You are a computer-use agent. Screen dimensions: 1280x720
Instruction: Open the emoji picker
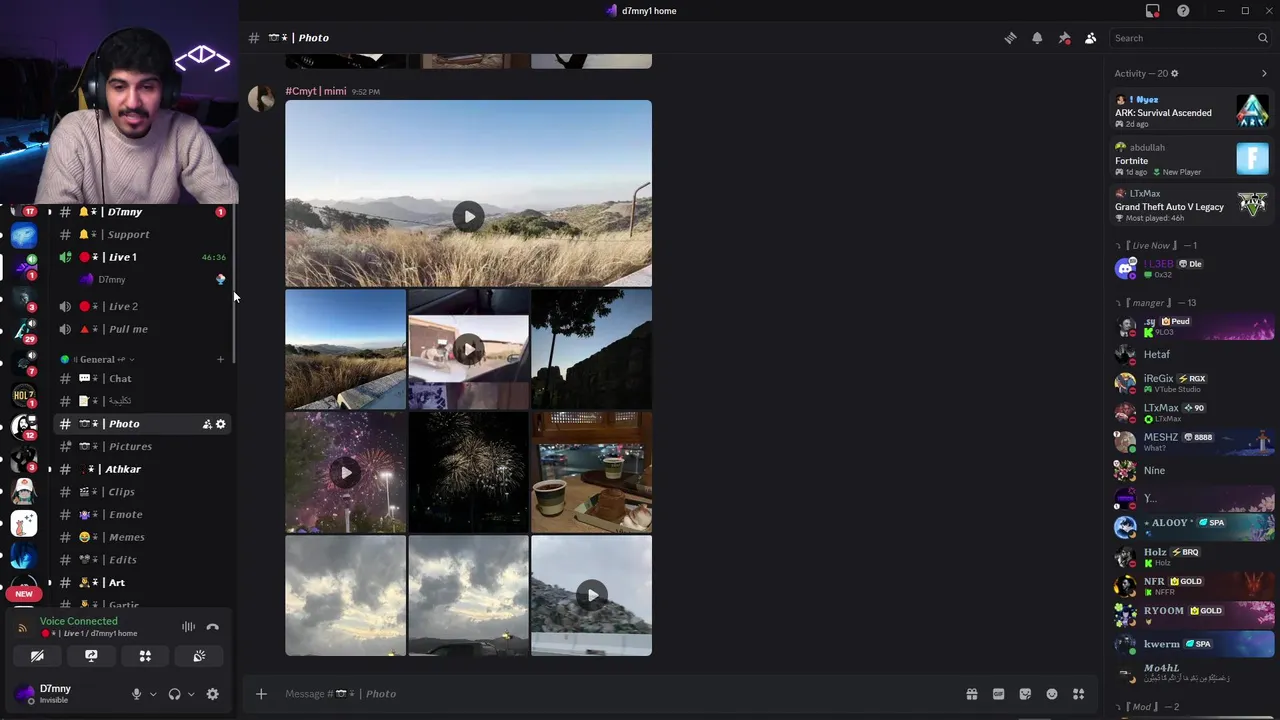(1052, 694)
